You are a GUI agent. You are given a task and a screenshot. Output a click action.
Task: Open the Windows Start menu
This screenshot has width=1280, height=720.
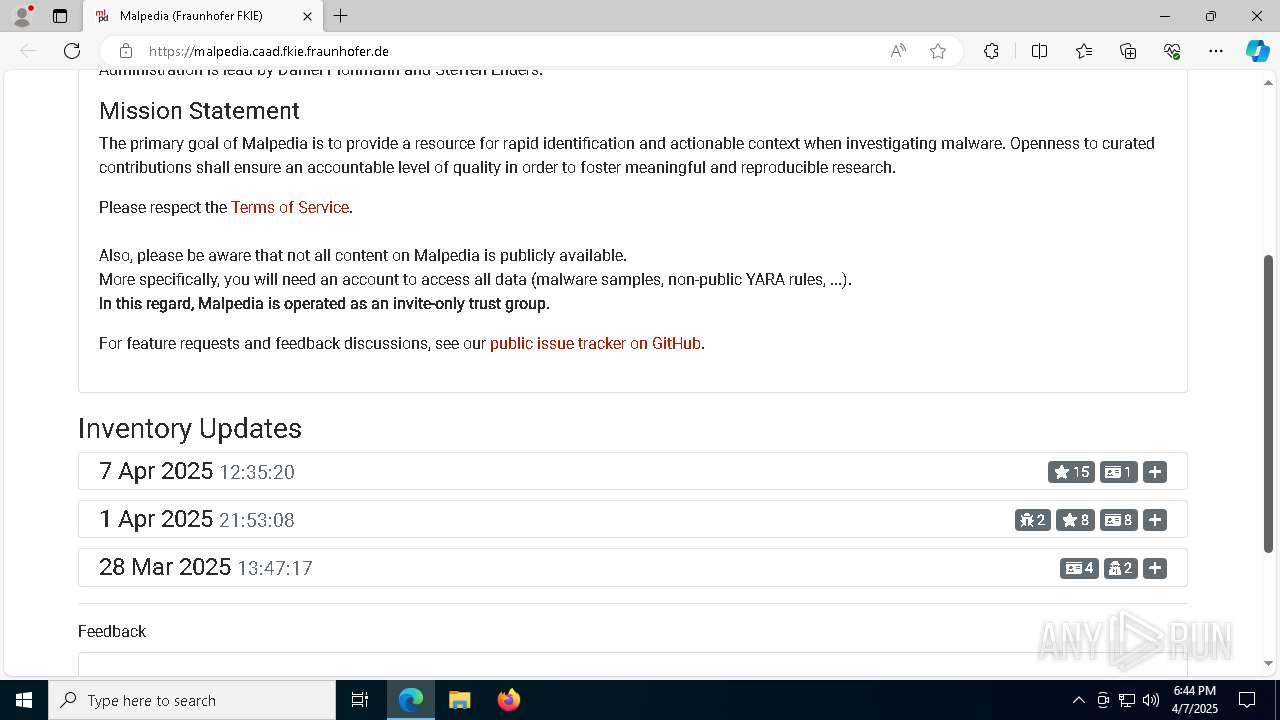[x=24, y=700]
